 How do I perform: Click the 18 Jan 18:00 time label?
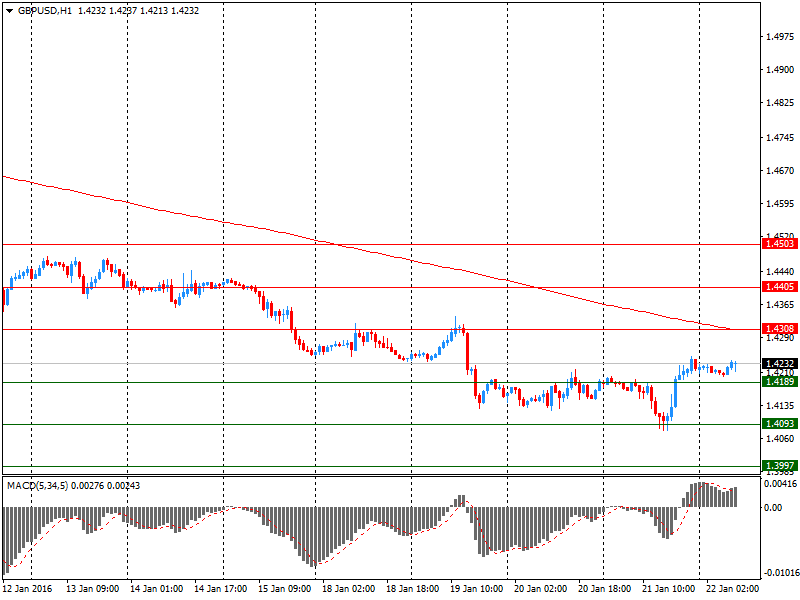coord(412,588)
